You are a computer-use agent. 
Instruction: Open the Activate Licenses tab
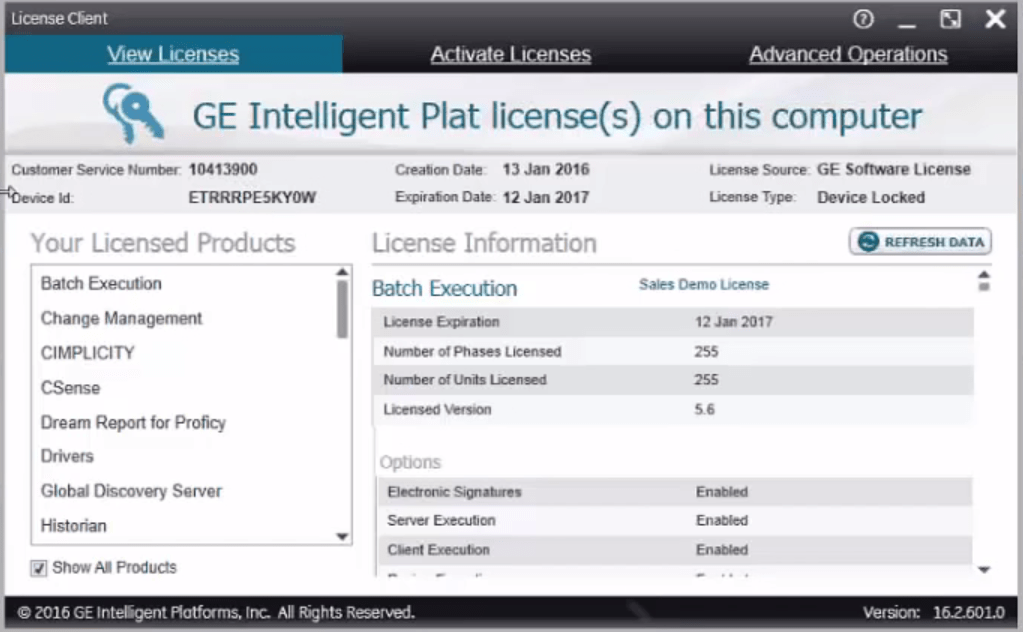510,54
